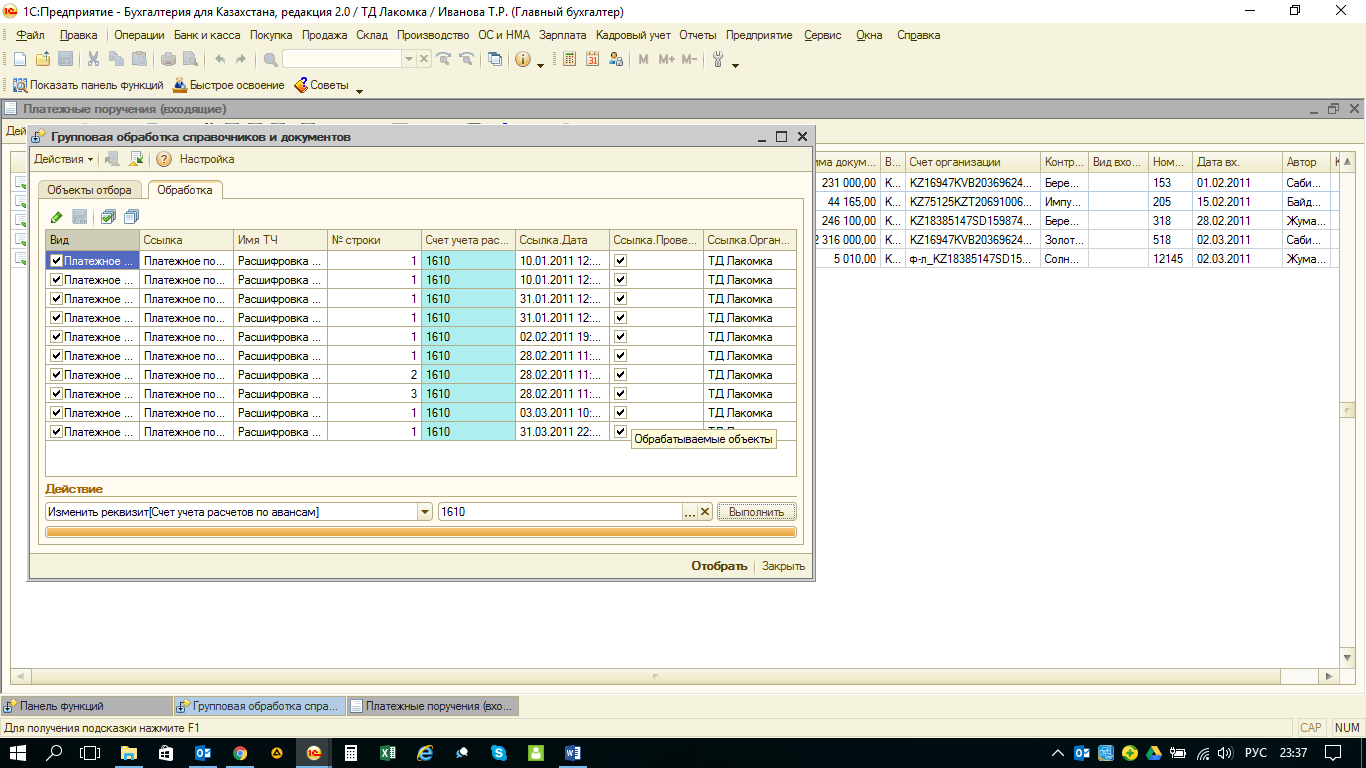Switch to Панель функций window tab at bottom
This screenshot has width=1366, height=768.
point(86,706)
